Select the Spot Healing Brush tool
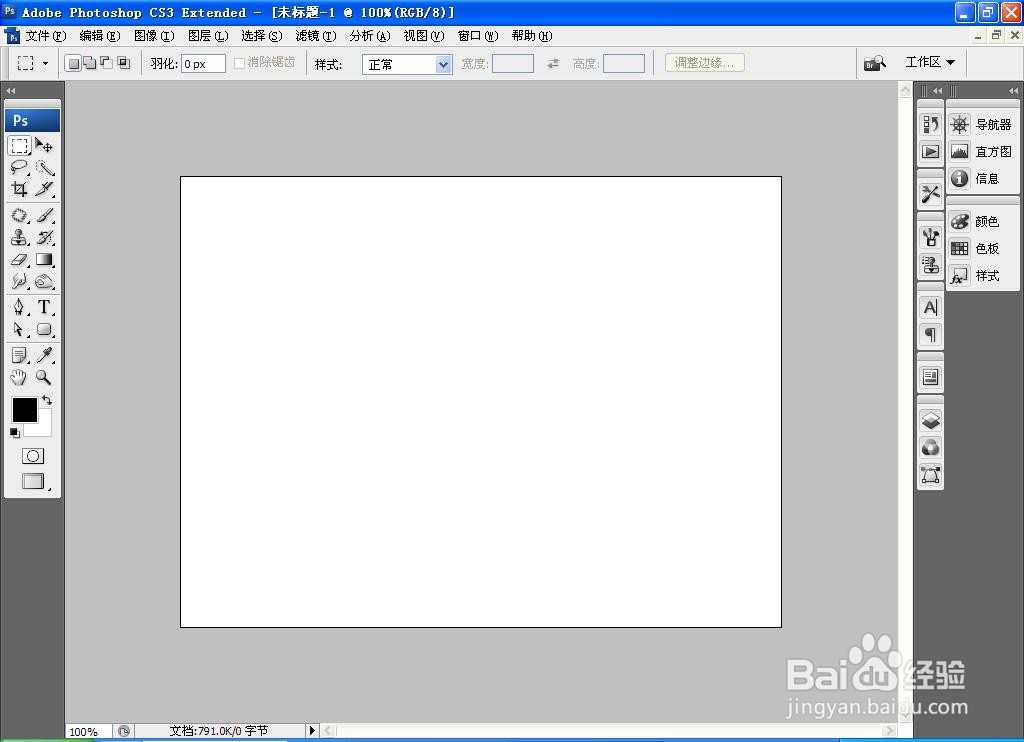The width and height of the screenshot is (1024, 742). [20, 215]
